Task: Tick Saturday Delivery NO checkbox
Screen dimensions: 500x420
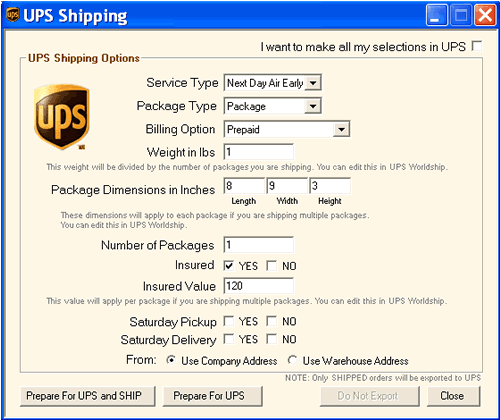Action: pos(272,339)
